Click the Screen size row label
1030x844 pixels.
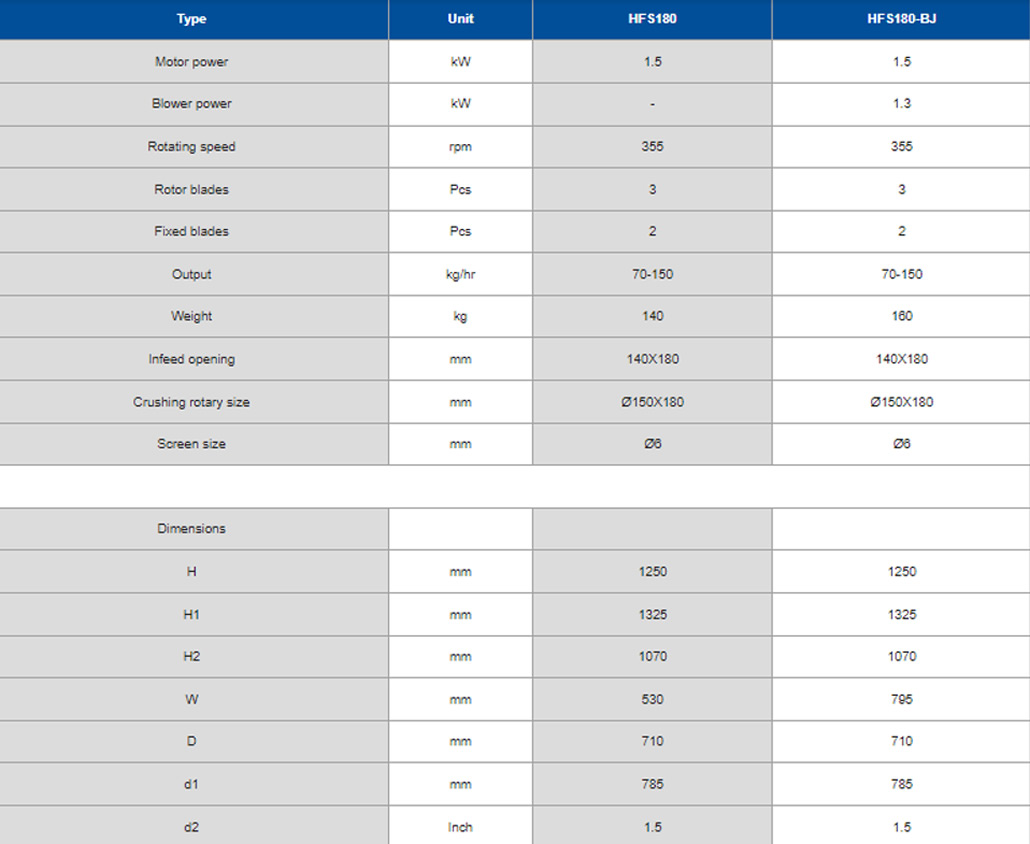[x=191, y=444]
